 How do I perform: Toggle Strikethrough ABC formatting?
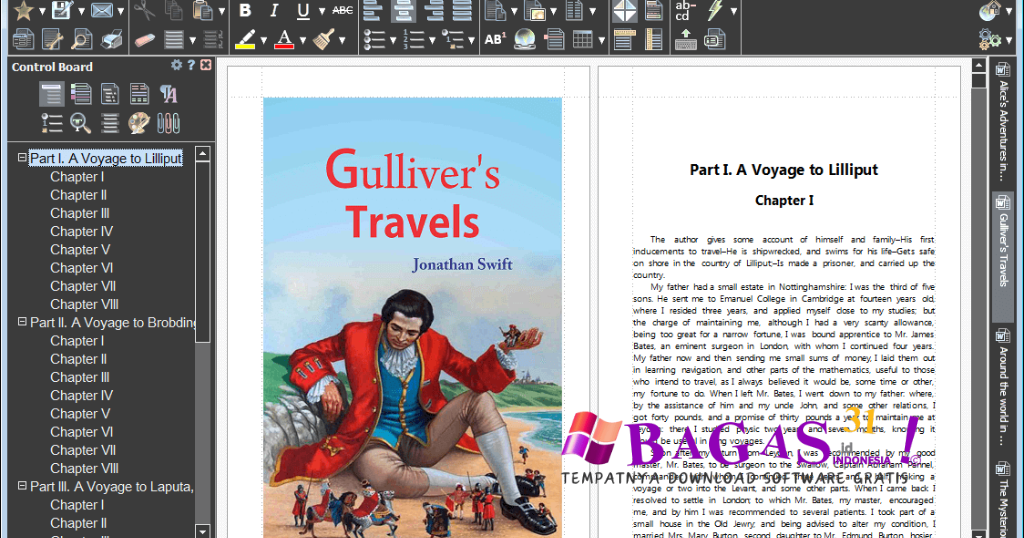(x=342, y=10)
